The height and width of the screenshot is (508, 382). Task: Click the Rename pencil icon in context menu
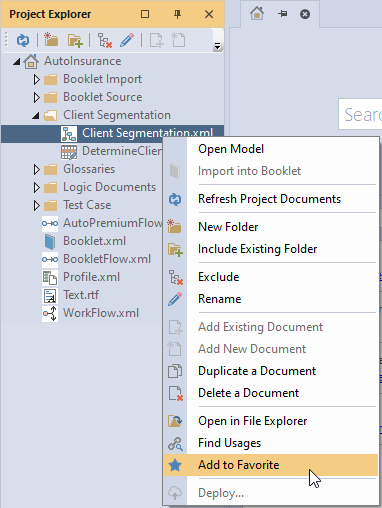point(175,299)
